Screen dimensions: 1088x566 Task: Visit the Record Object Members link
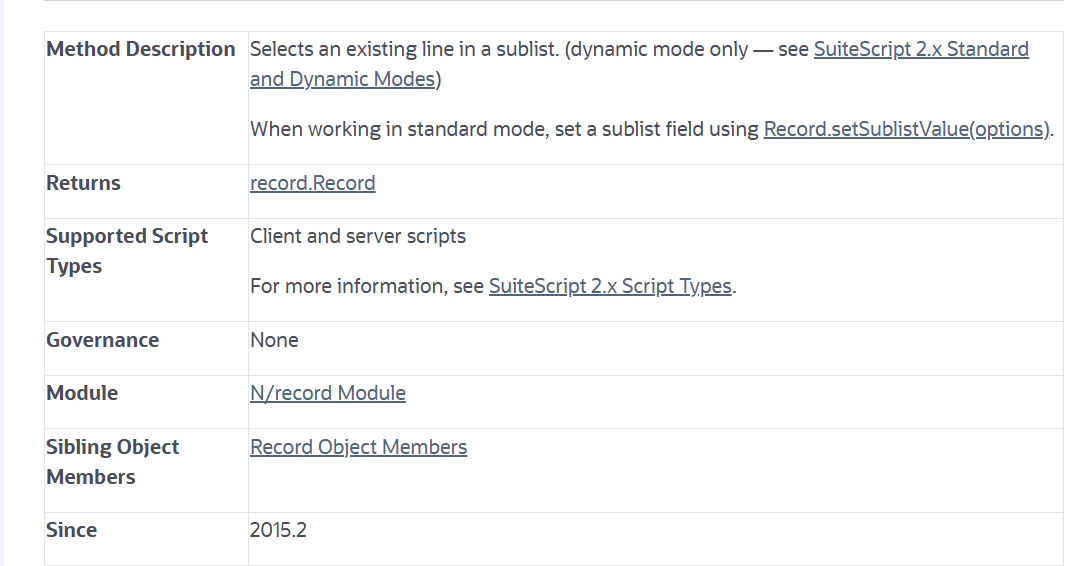pyautogui.click(x=358, y=447)
